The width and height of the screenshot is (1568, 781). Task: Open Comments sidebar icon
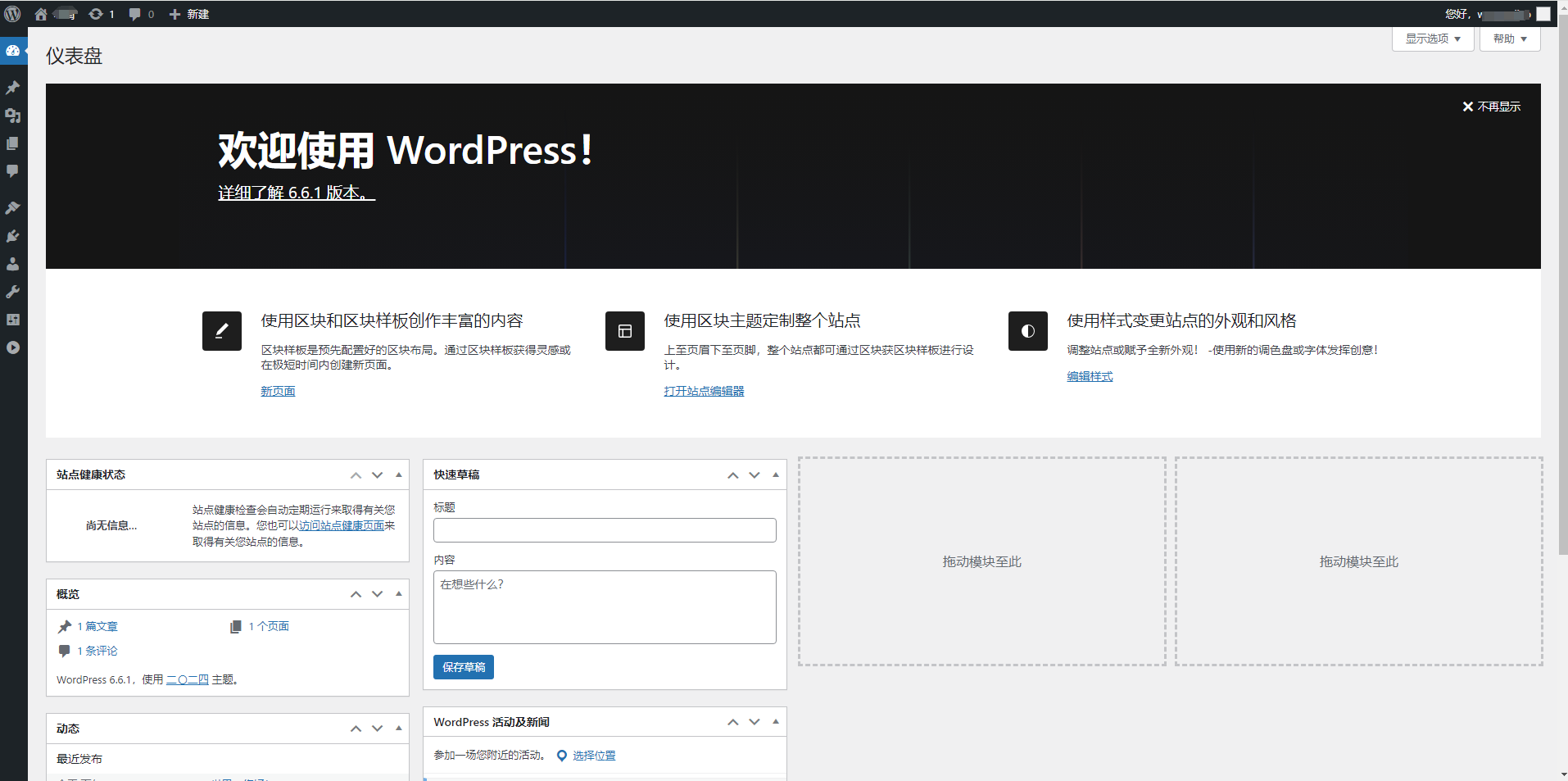pyautogui.click(x=13, y=171)
